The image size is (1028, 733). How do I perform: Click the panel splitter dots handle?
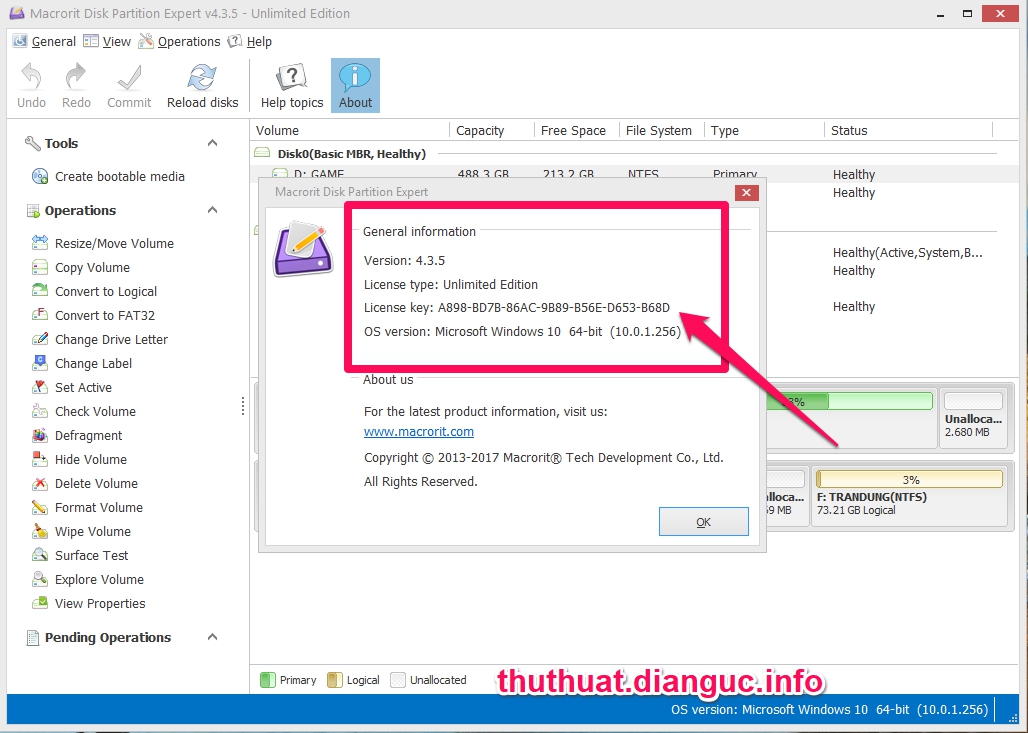point(243,406)
